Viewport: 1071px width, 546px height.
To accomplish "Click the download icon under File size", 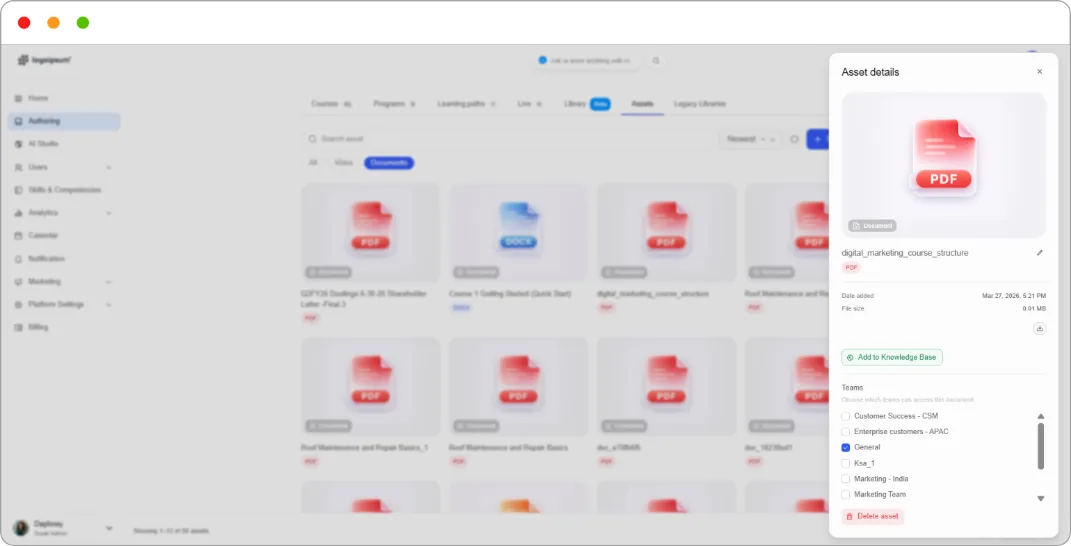I will [x=1040, y=329].
